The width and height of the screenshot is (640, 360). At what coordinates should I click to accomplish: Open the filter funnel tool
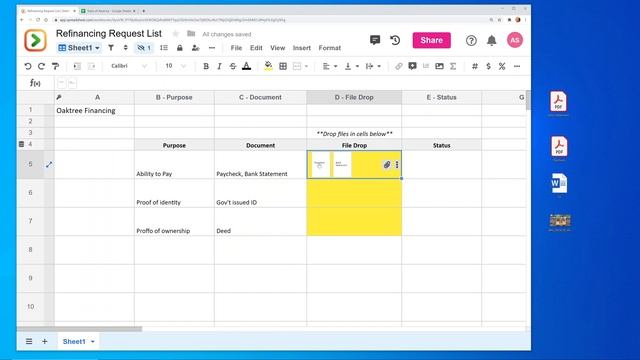[111, 48]
